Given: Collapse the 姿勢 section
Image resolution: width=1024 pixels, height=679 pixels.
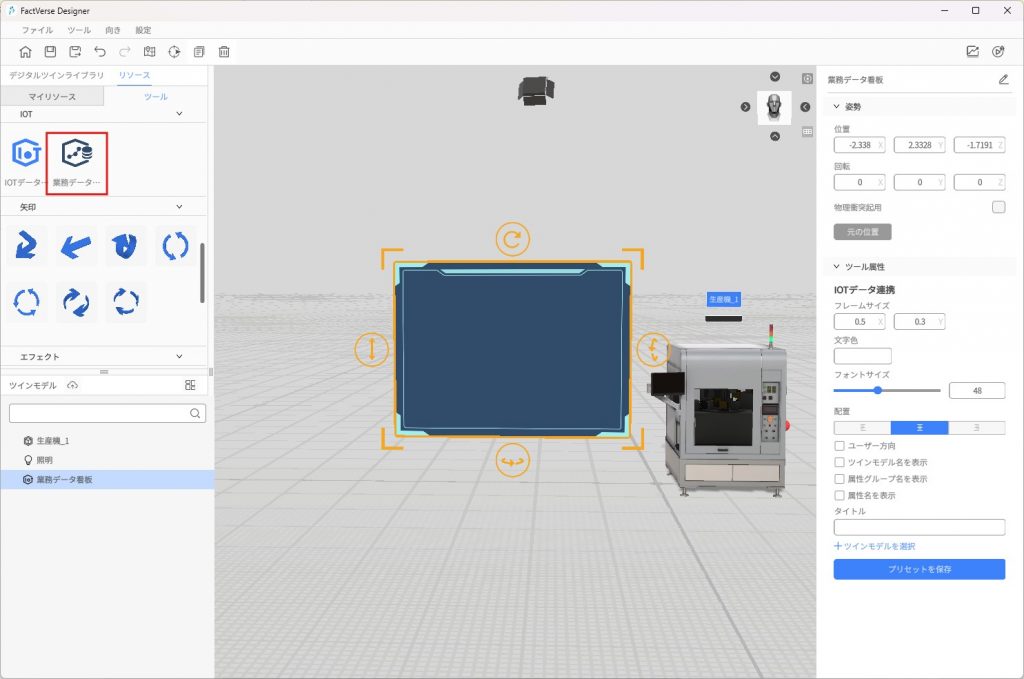Looking at the screenshot, I should [837, 106].
